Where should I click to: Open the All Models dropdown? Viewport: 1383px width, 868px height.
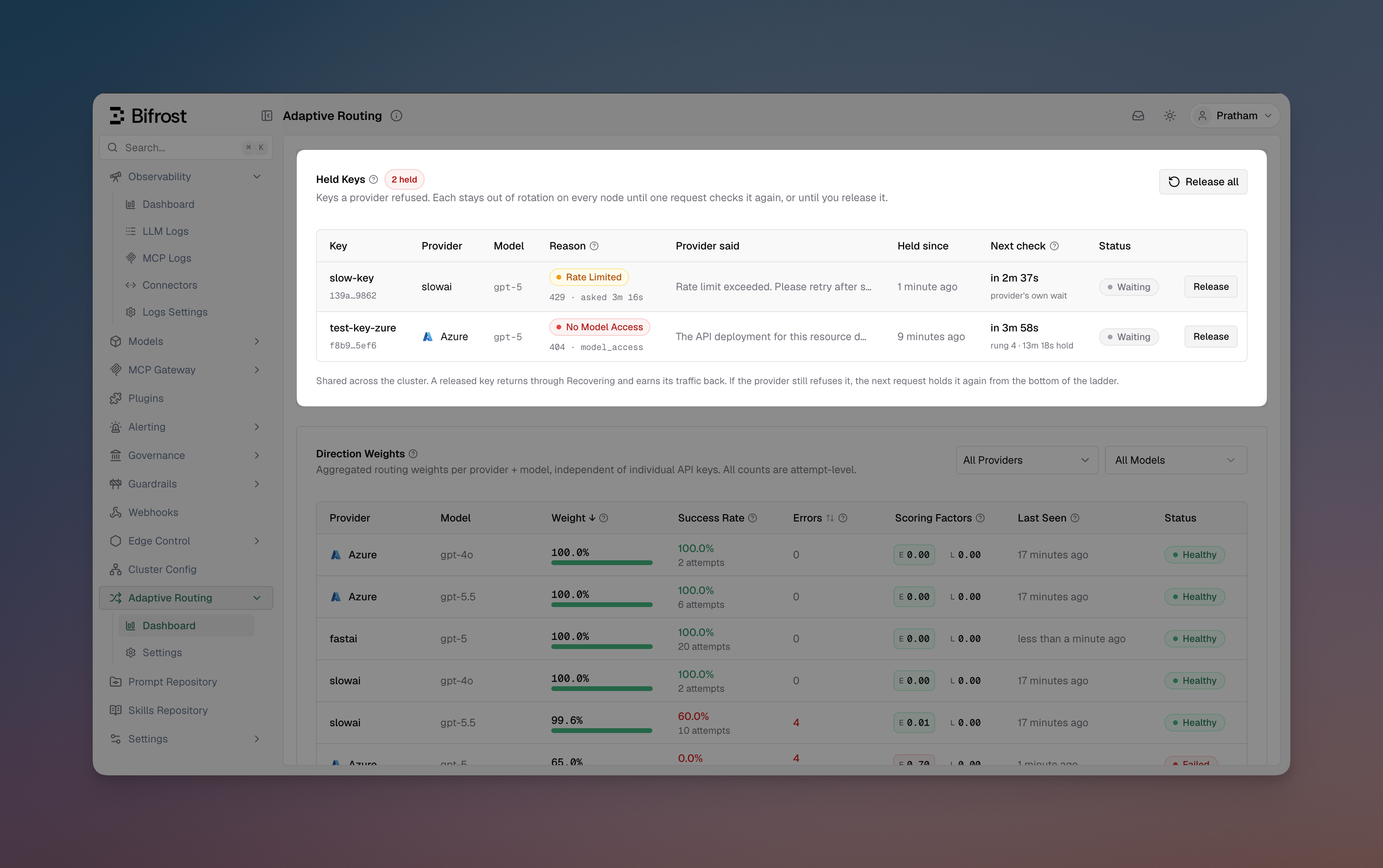tap(1175, 461)
